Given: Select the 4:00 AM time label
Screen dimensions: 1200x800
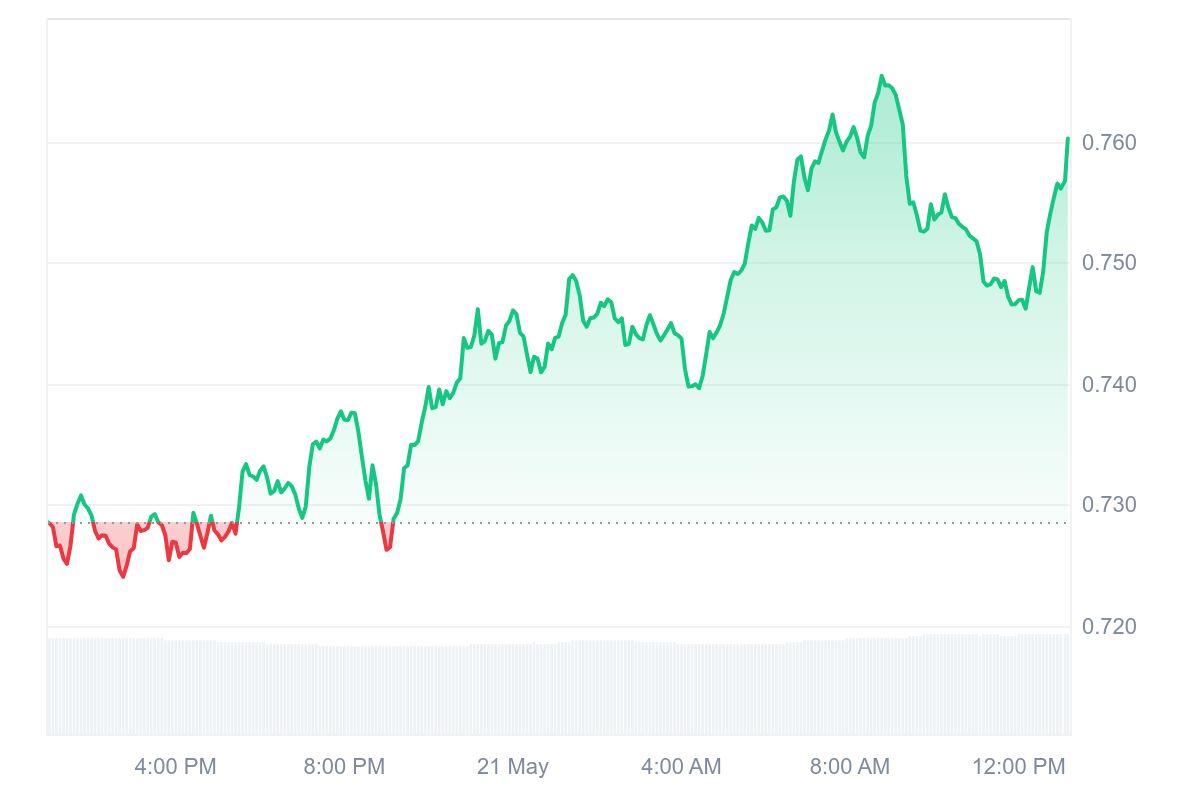Looking at the screenshot, I should pyautogui.click(x=681, y=767).
